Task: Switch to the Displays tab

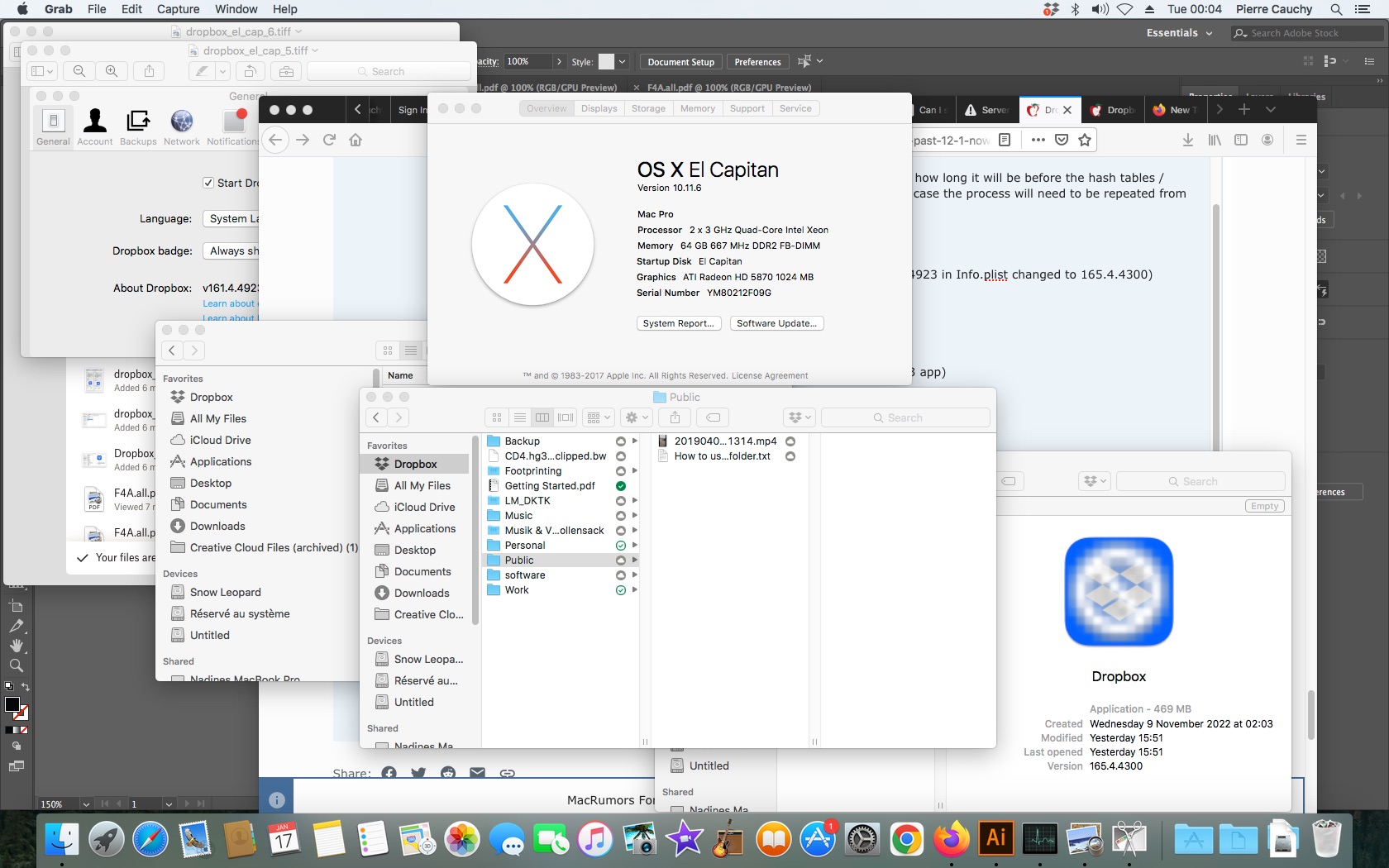Action: (599, 108)
